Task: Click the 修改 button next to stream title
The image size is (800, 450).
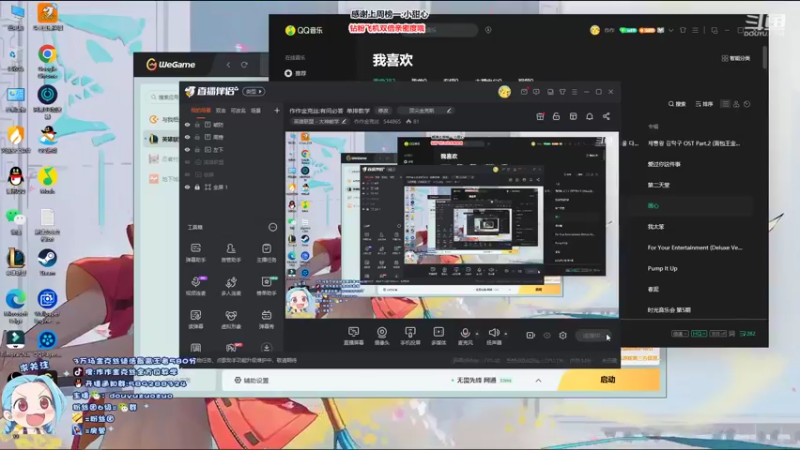Action: (x=383, y=111)
